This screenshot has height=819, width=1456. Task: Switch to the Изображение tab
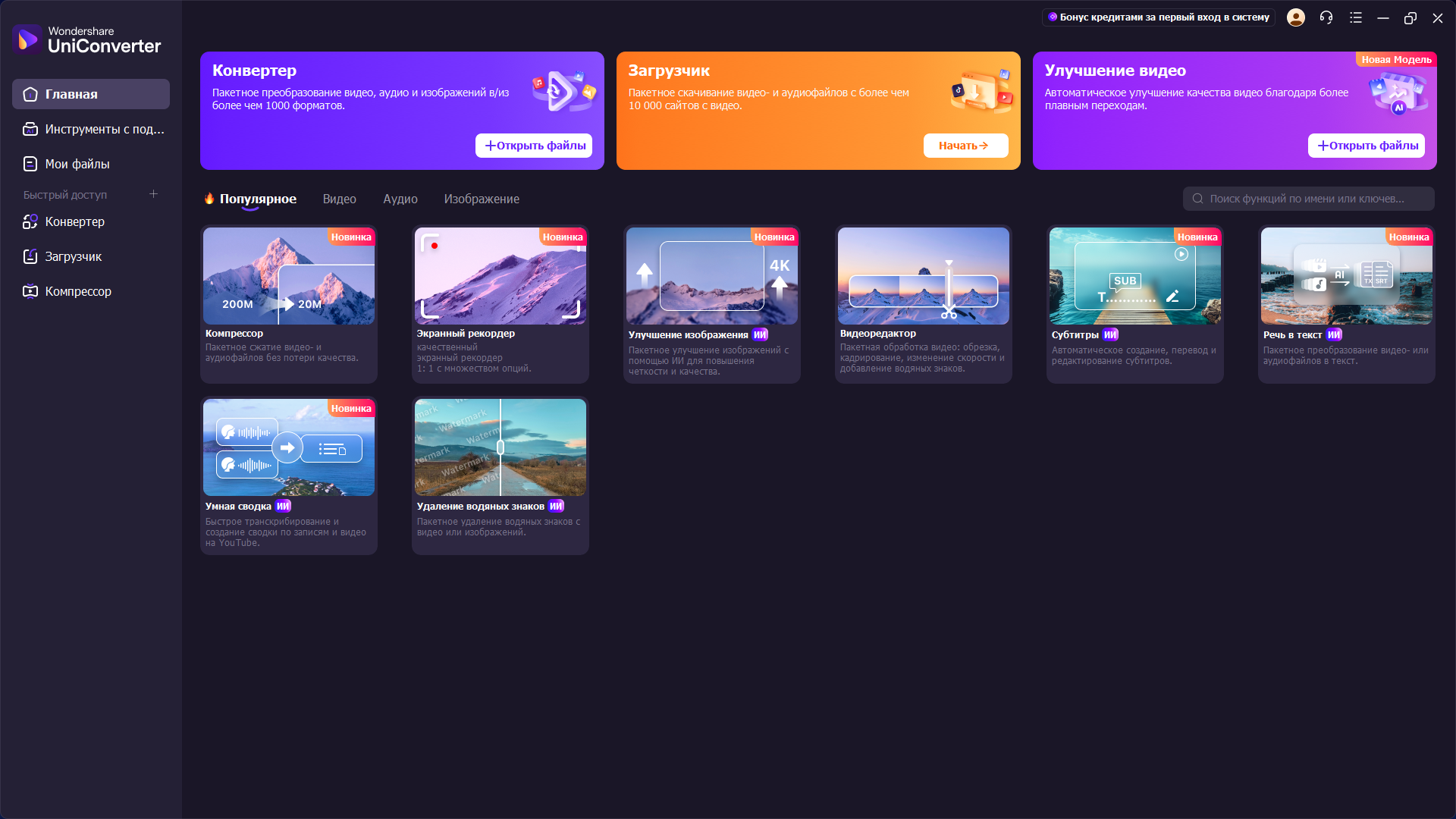(x=482, y=199)
